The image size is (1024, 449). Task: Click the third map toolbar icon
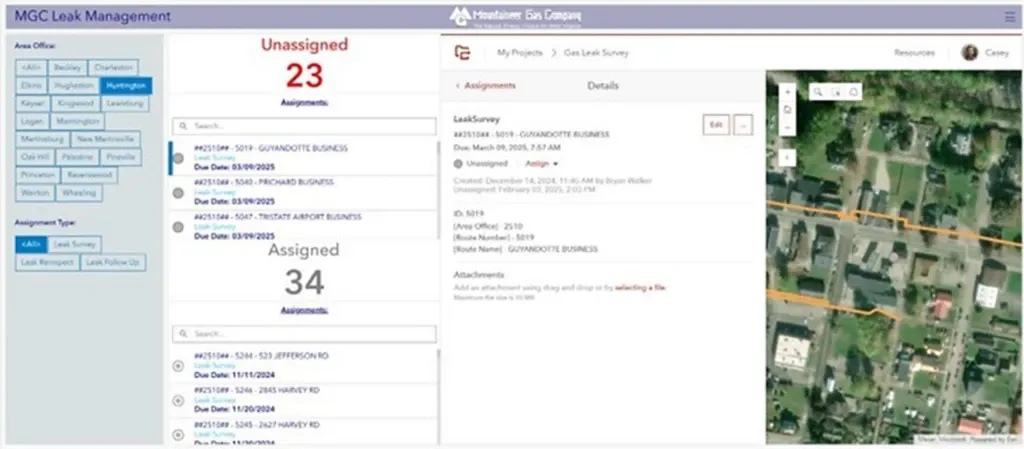tap(853, 92)
